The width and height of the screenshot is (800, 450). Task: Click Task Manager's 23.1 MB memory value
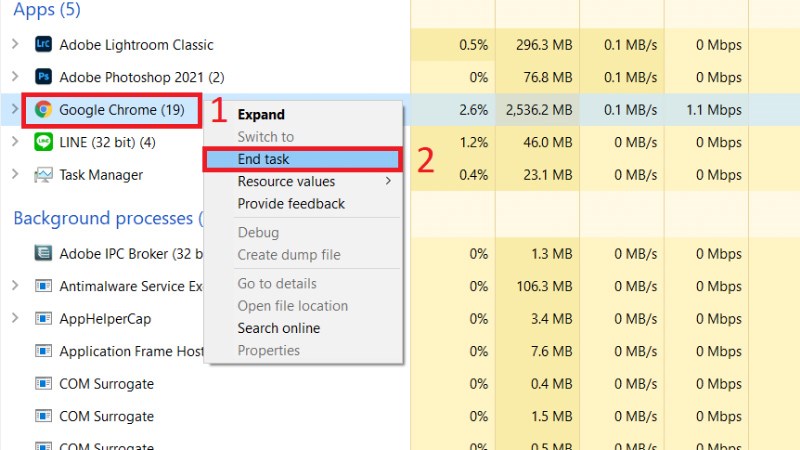tap(548, 175)
